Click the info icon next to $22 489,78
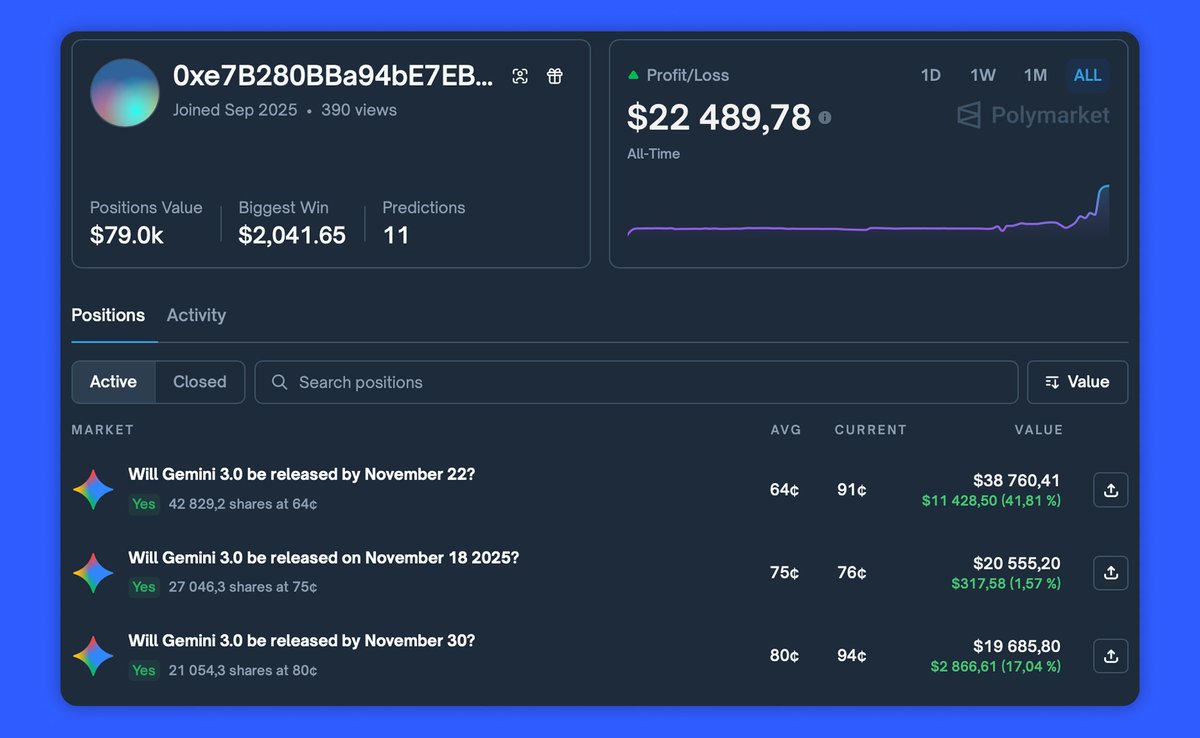This screenshot has height=738, width=1200. [x=825, y=117]
